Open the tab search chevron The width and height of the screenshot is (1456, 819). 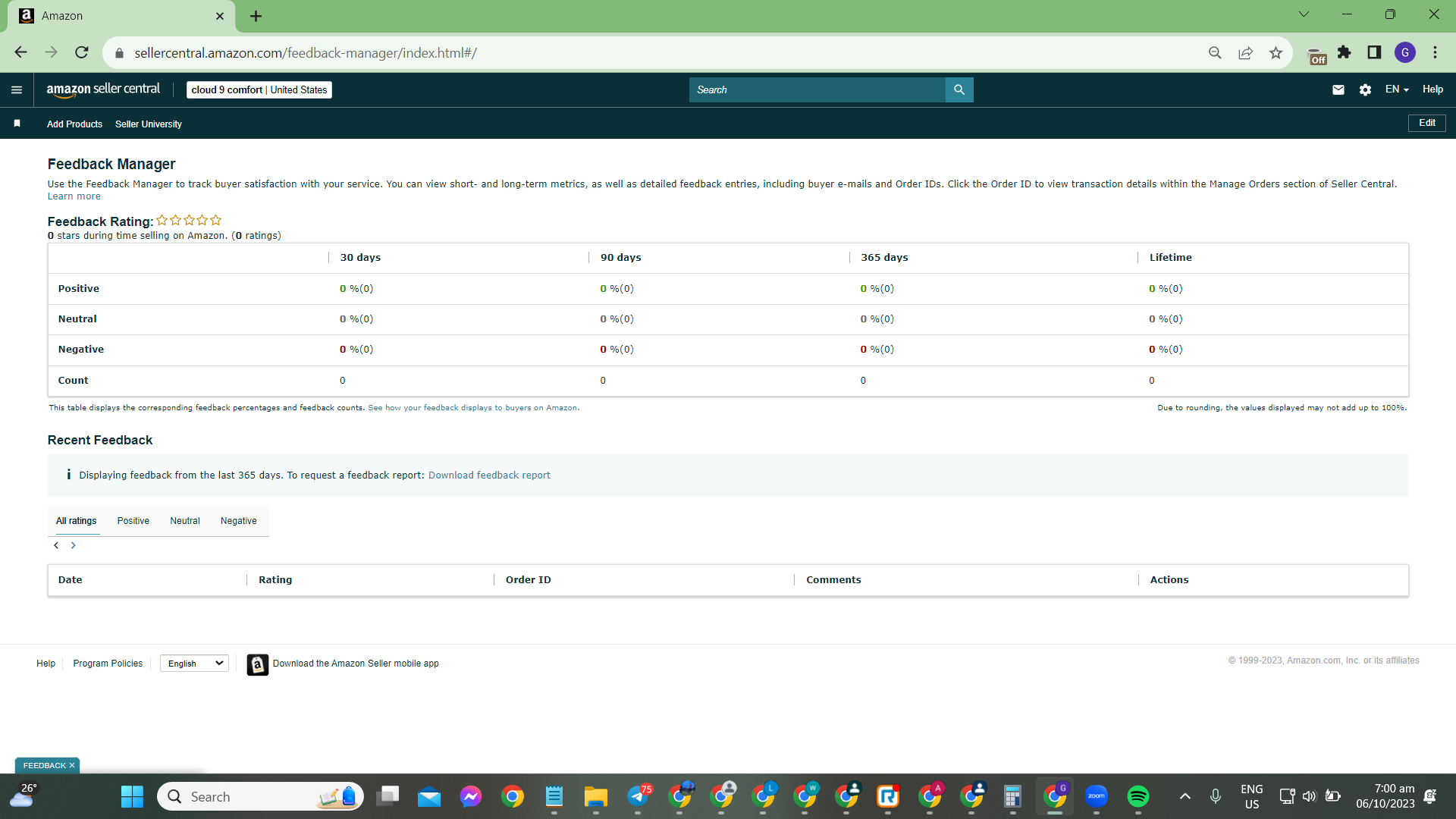[x=1304, y=14]
